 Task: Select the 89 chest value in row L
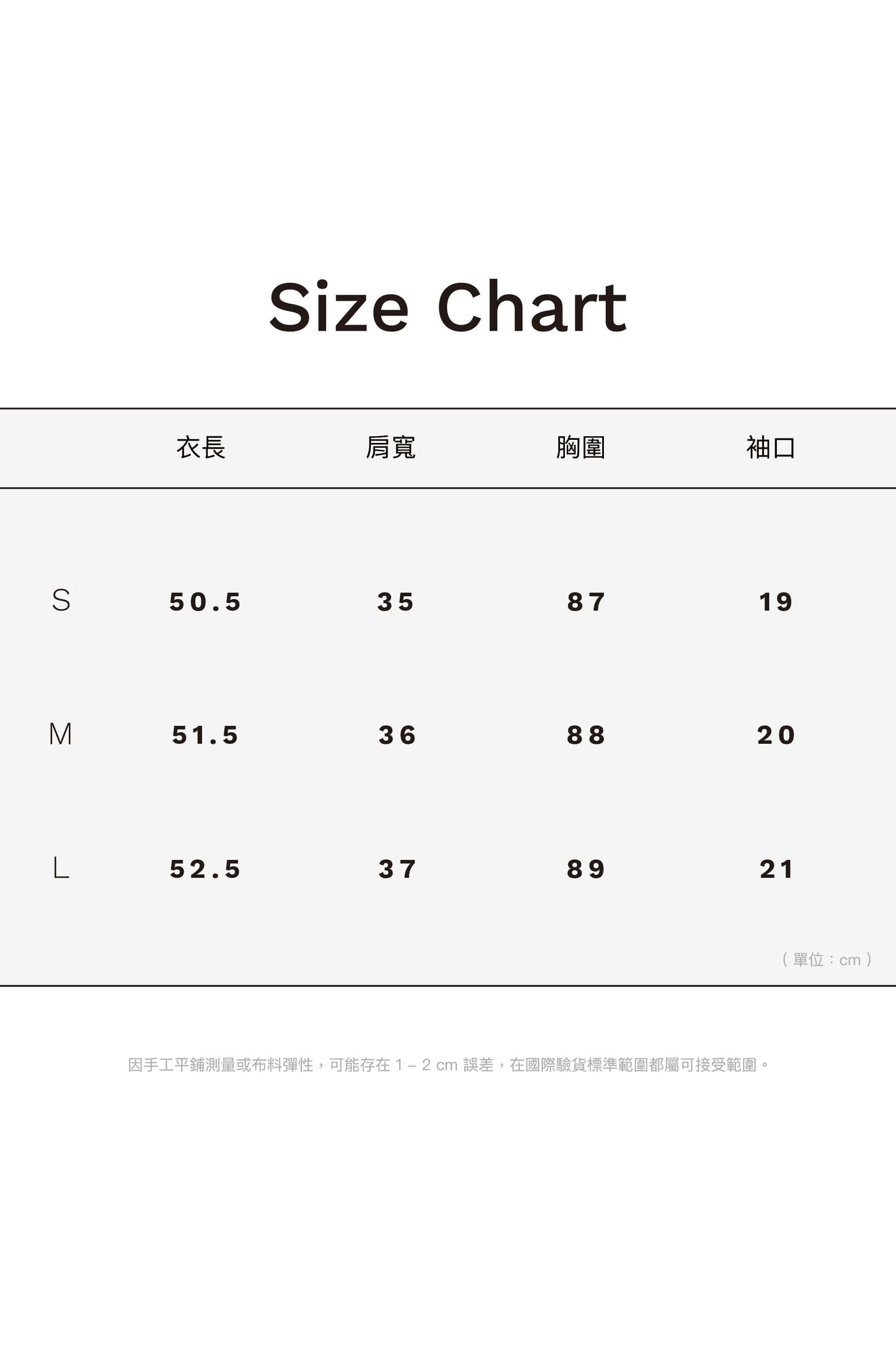pyautogui.click(x=586, y=869)
